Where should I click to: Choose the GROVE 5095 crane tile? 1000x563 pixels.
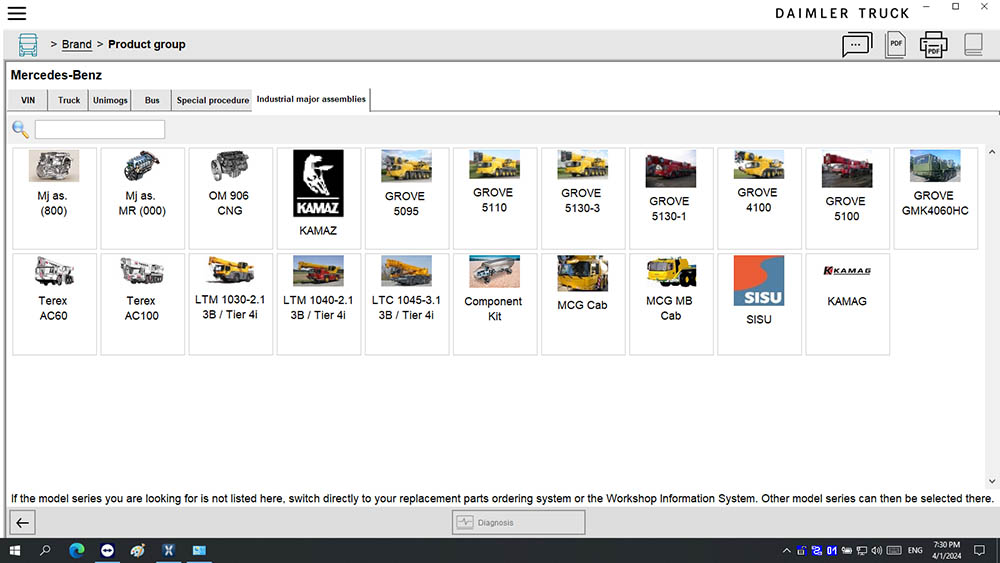click(406, 198)
